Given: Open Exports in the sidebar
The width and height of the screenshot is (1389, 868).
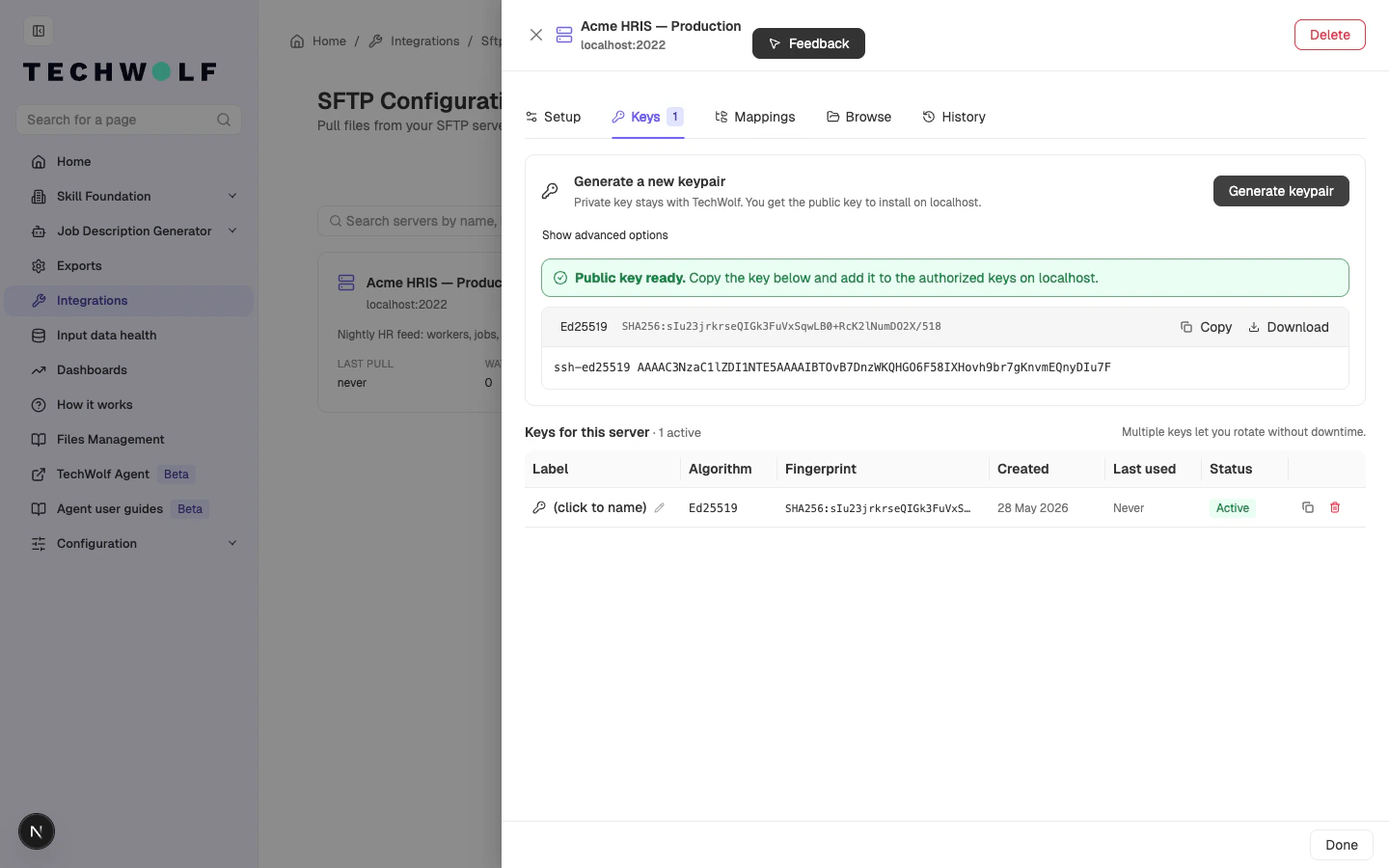Looking at the screenshot, I should coord(129,266).
